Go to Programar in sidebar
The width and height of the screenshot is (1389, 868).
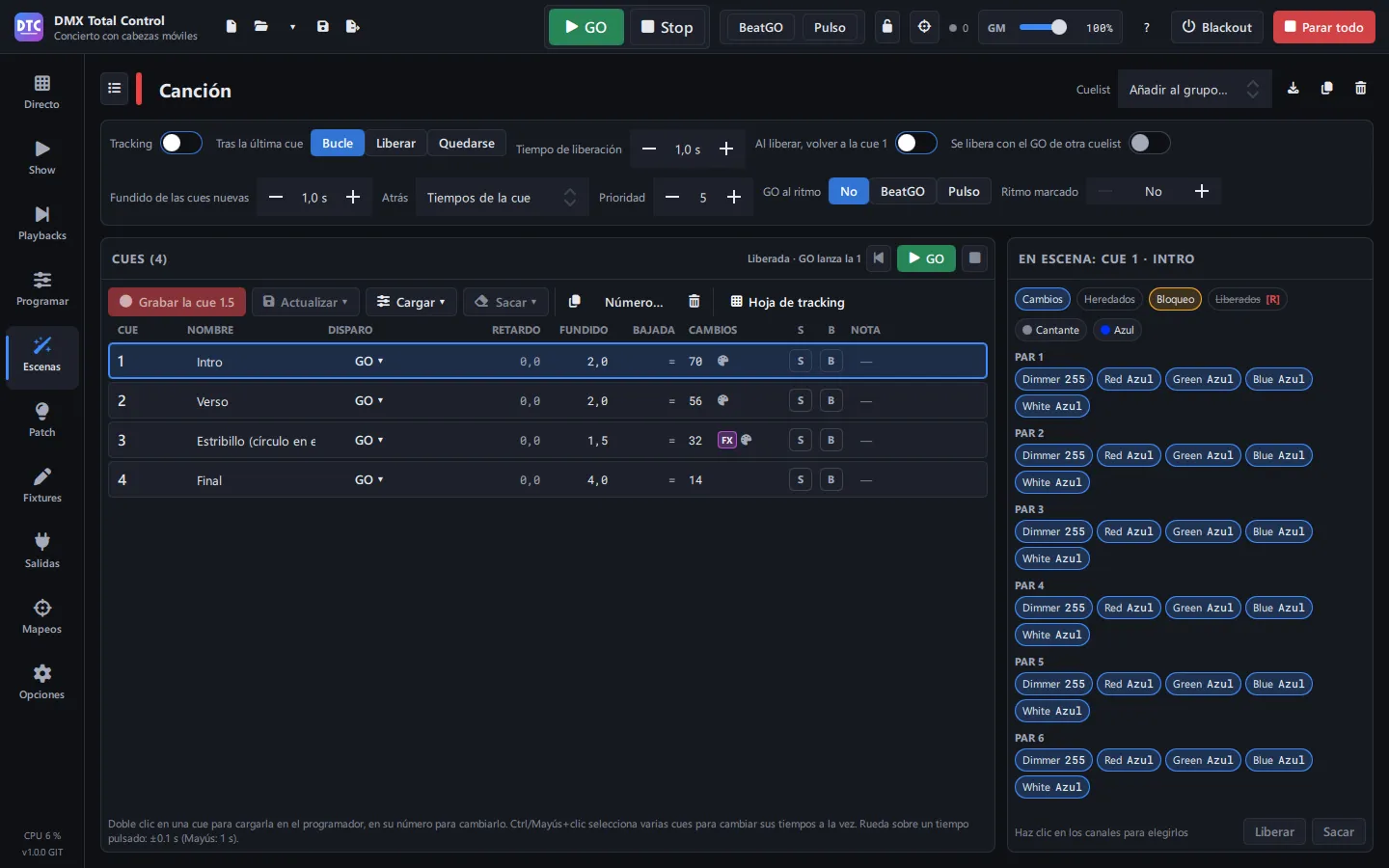coord(42,288)
